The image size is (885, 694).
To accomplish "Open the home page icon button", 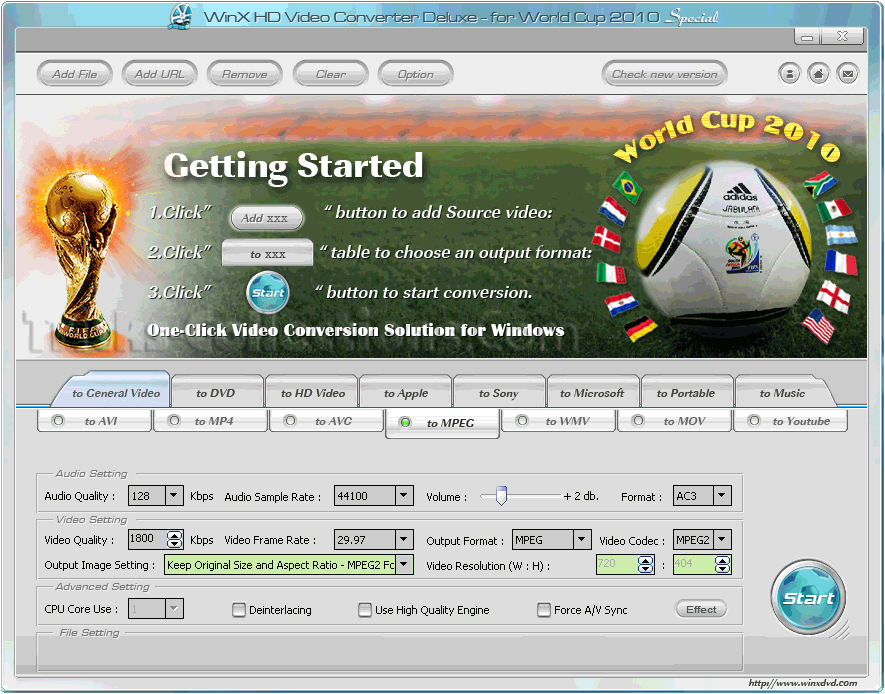I will [x=818, y=74].
